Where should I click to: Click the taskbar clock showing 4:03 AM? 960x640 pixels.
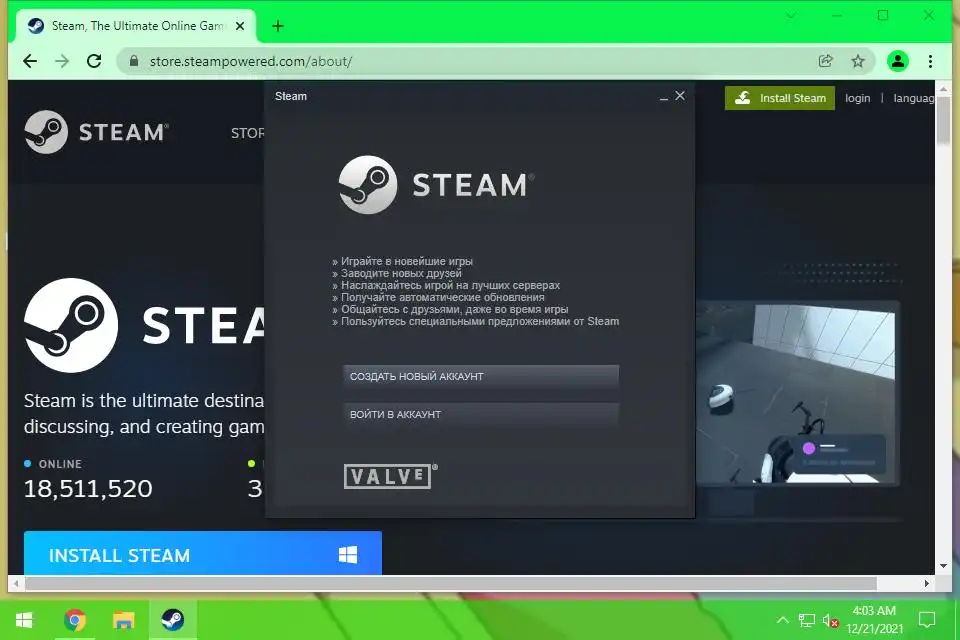click(874, 620)
